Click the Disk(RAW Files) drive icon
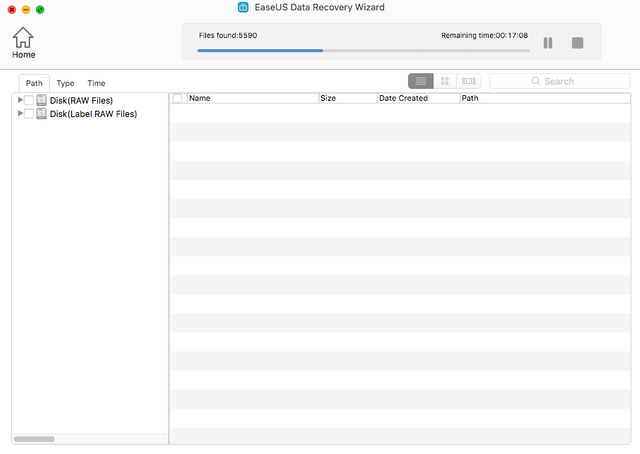The height and width of the screenshot is (454, 640). (41, 100)
